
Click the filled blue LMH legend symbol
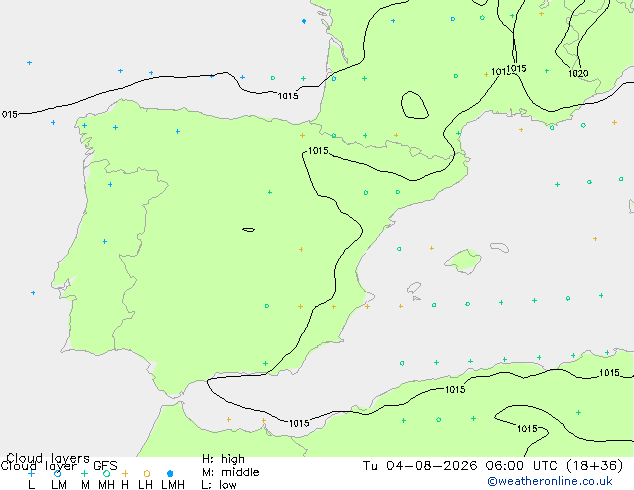(170, 473)
